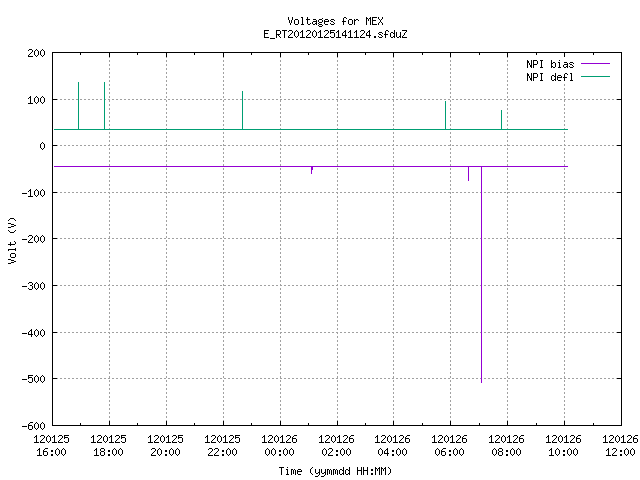Click the 'Time (yymmdd HH:MM)' x-axis label
Screen dimensions: 640x480
click(335, 471)
